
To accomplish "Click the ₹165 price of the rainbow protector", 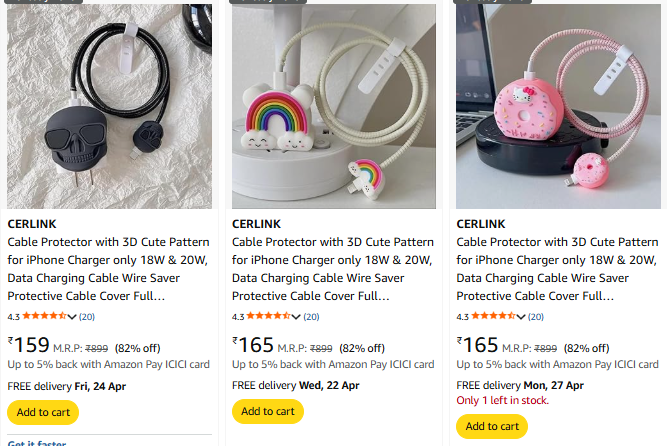I will point(254,346).
